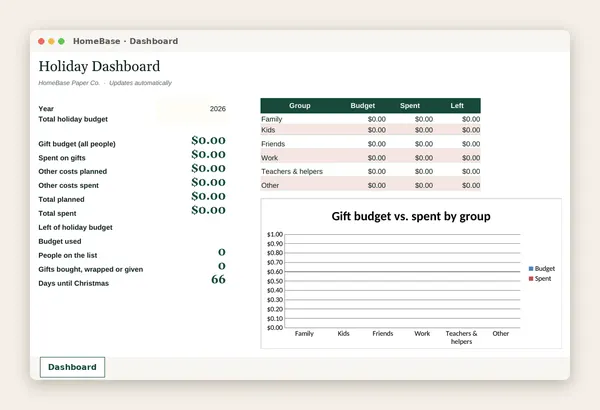Click the Family Budget $0.00 cell
Screen dimensions: 600x410
[377, 119]
